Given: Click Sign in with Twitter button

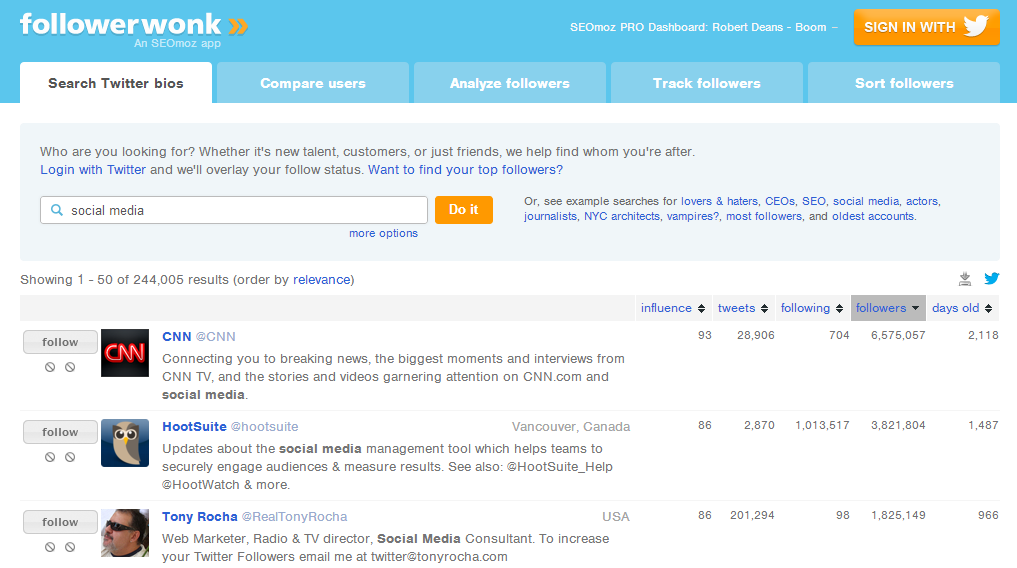Looking at the screenshot, I should pyautogui.click(x=927, y=27).
